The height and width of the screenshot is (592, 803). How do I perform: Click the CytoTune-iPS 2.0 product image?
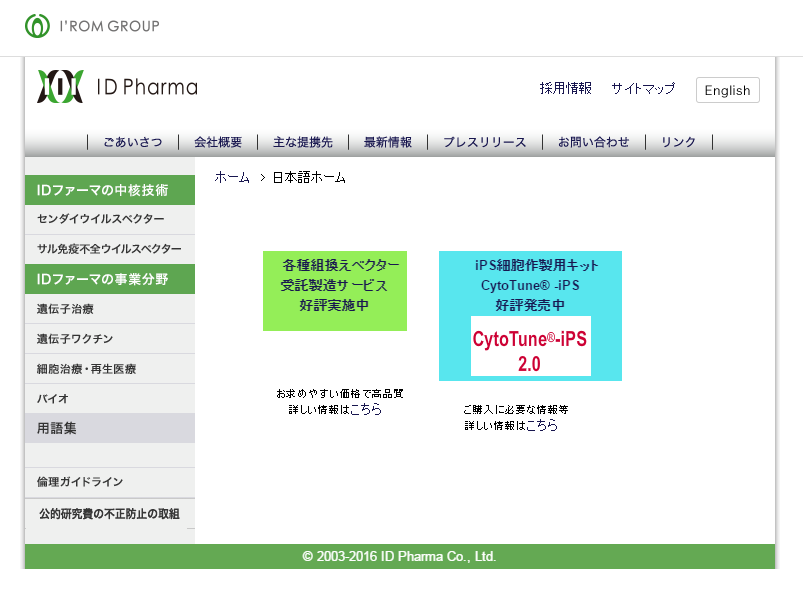tap(531, 346)
